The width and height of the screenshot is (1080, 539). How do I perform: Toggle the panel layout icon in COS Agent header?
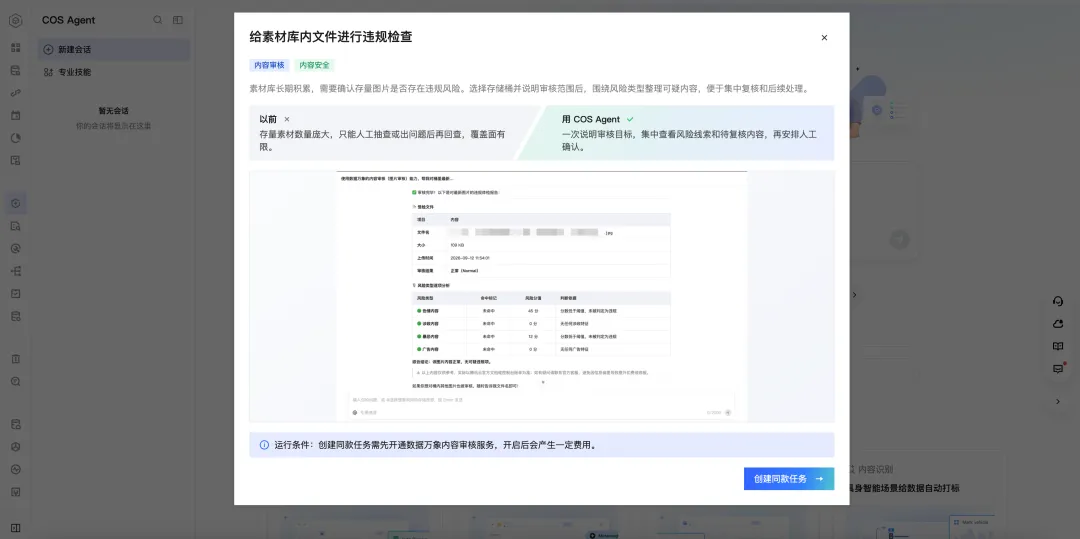pos(178,20)
